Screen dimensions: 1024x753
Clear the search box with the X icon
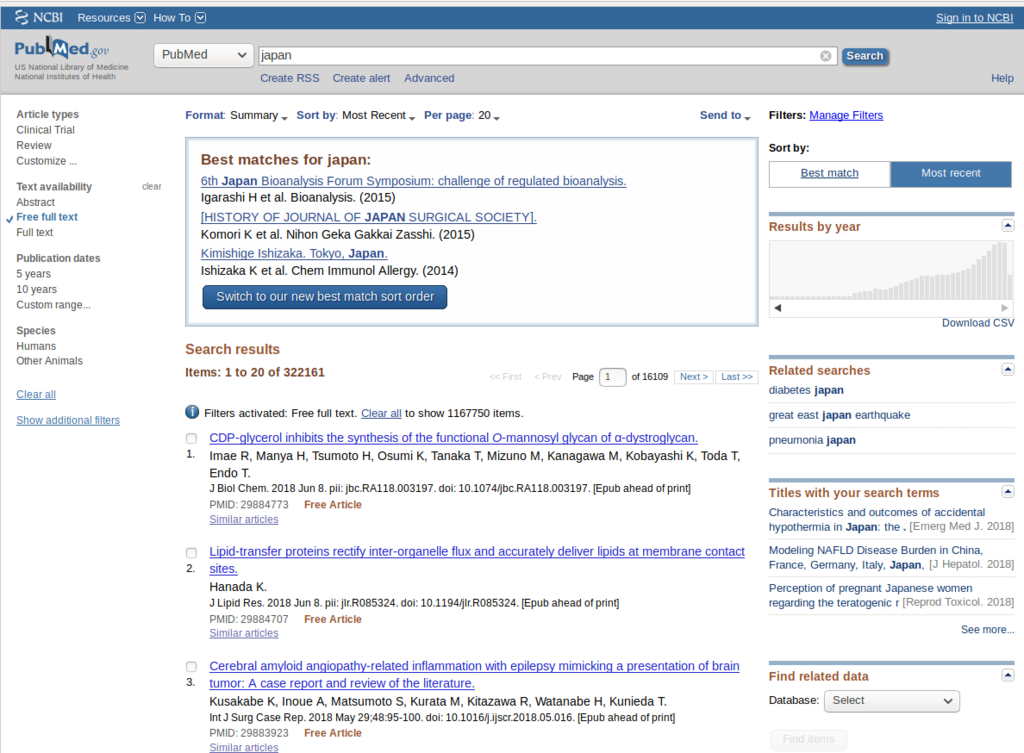[825, 56]
